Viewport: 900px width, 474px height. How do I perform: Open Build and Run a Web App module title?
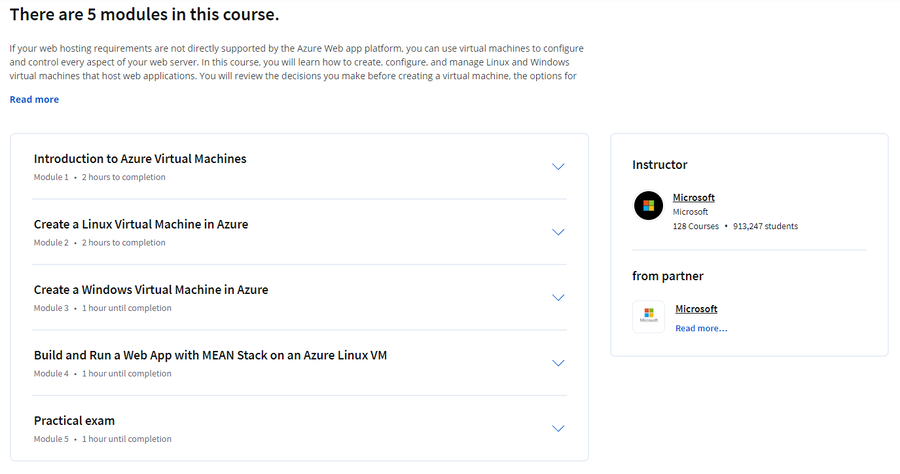click(210, 355)
